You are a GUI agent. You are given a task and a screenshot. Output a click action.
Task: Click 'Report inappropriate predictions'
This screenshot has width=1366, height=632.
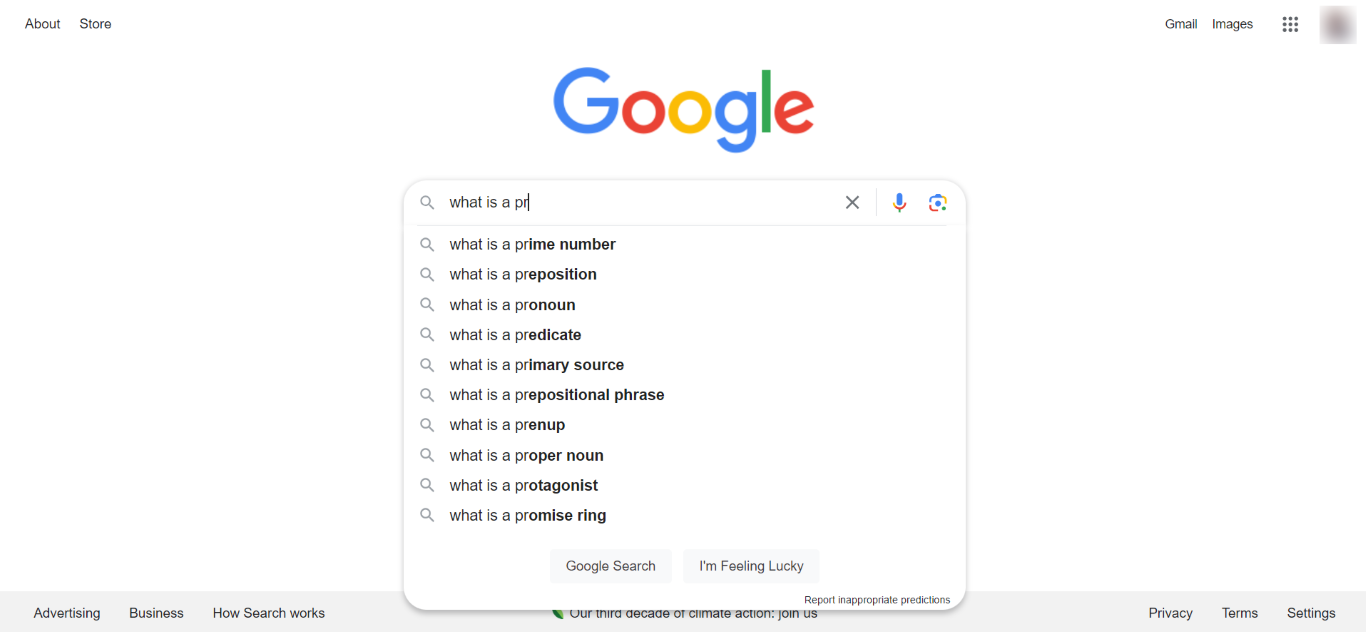point(878,599)
